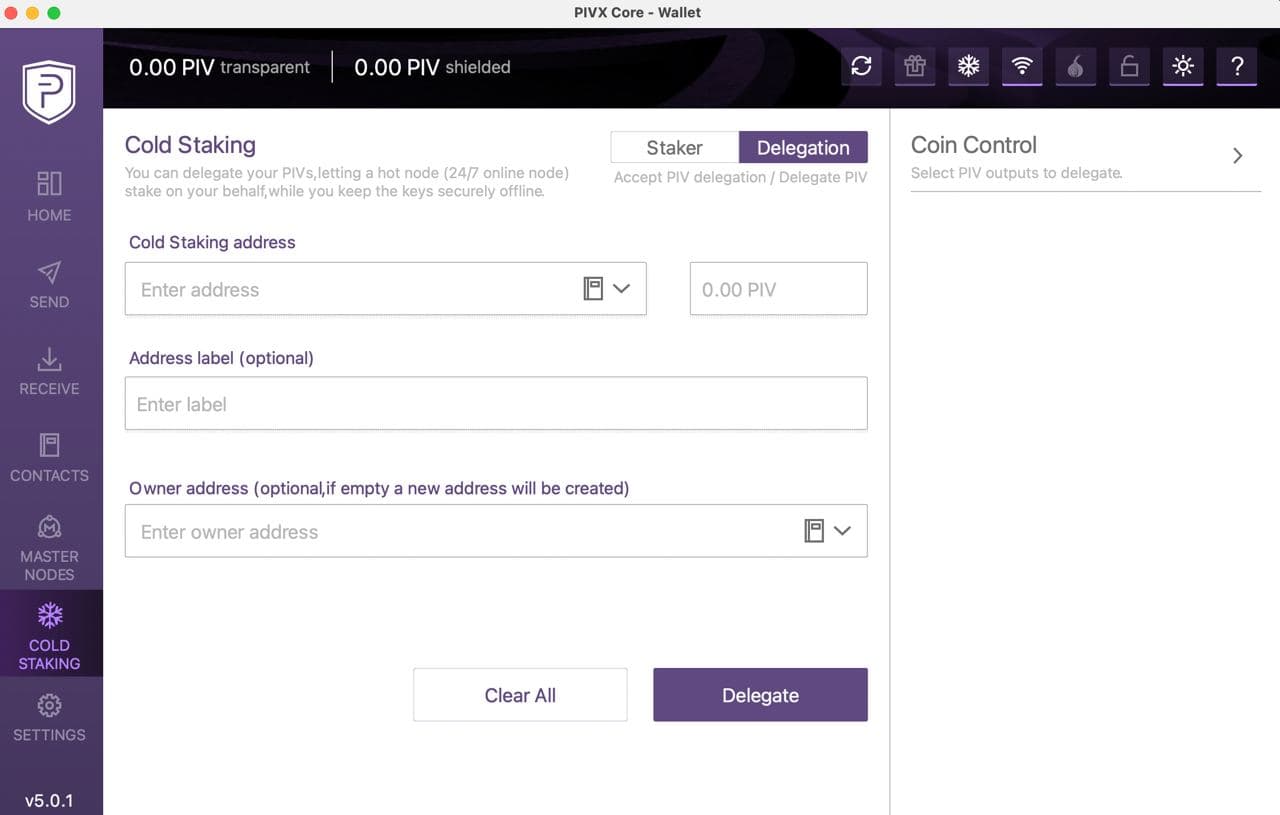
Task: Select SEND in the left sidebar
Action: pos(48,287)
